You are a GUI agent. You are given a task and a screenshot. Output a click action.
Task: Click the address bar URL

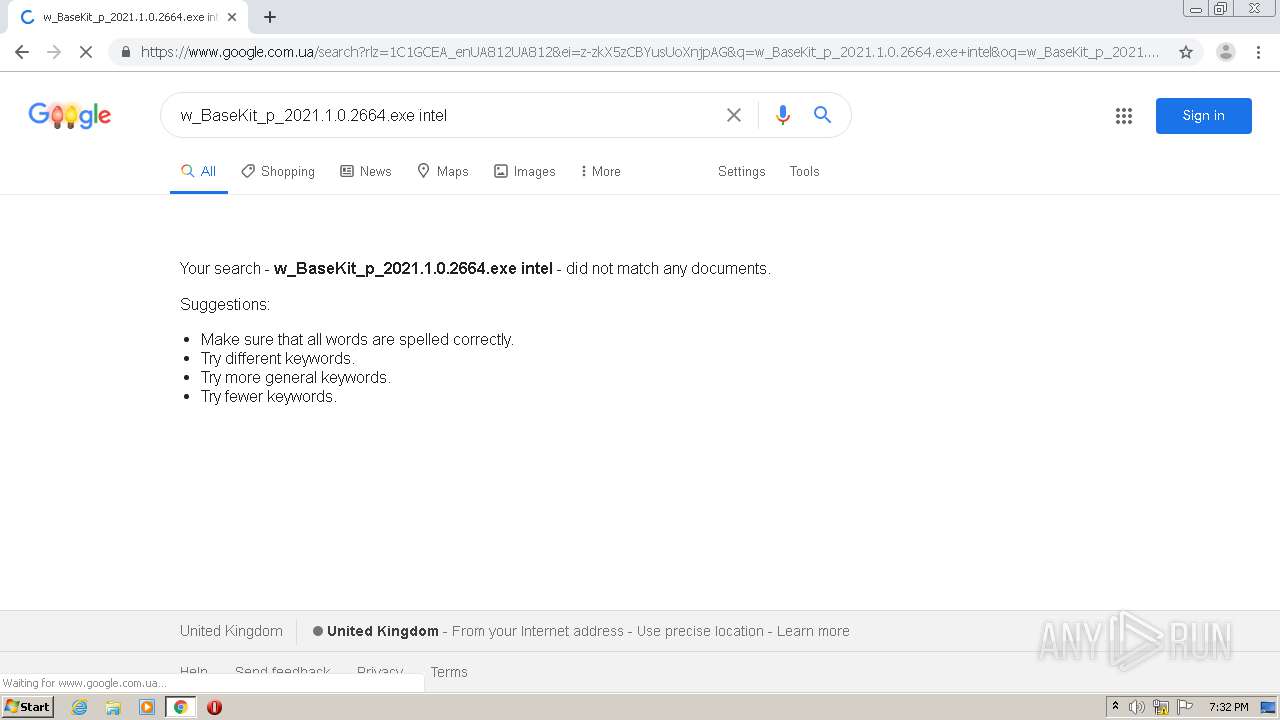(x=650, y=52)
